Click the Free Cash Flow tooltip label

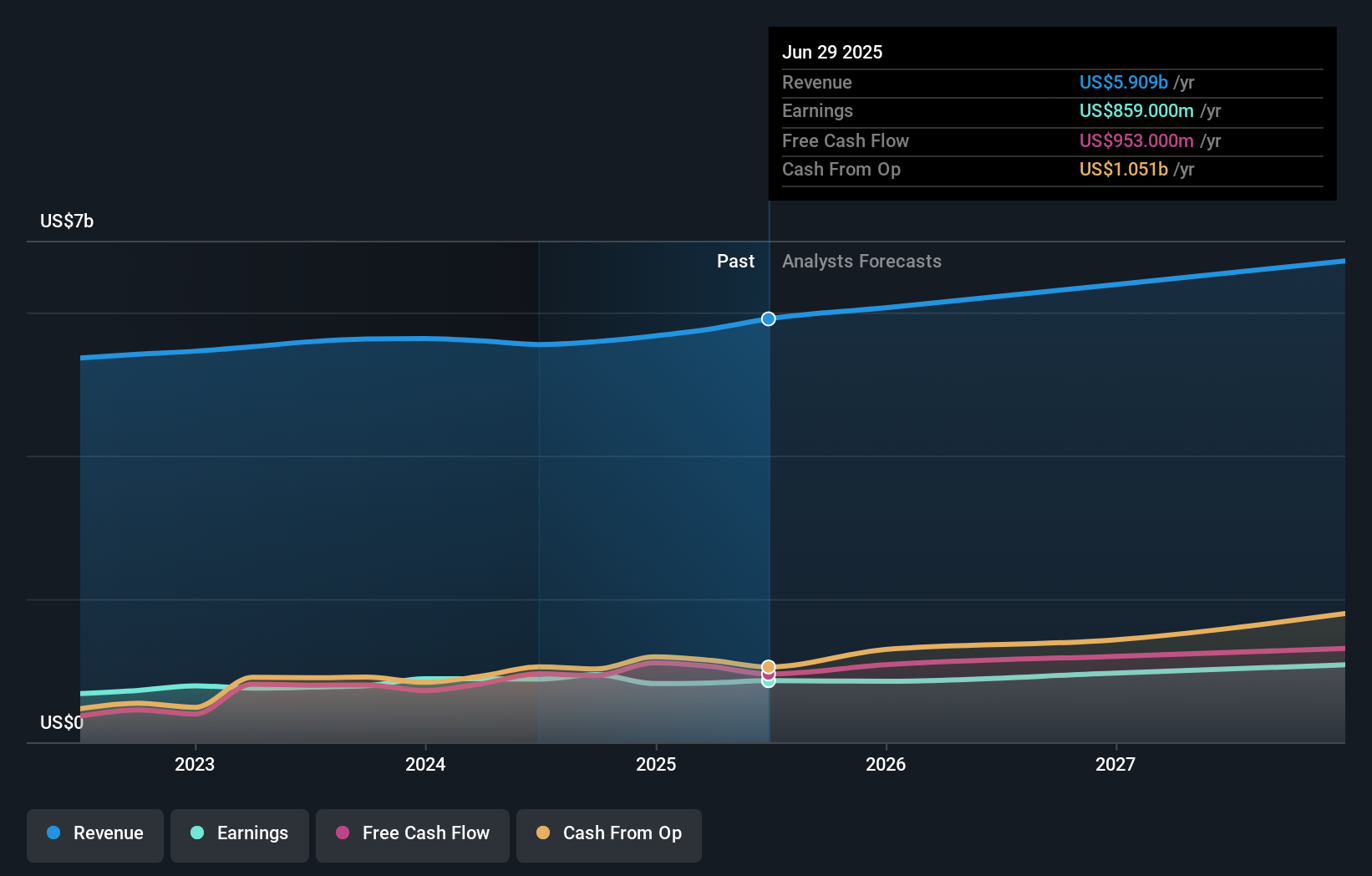point(846,140)
